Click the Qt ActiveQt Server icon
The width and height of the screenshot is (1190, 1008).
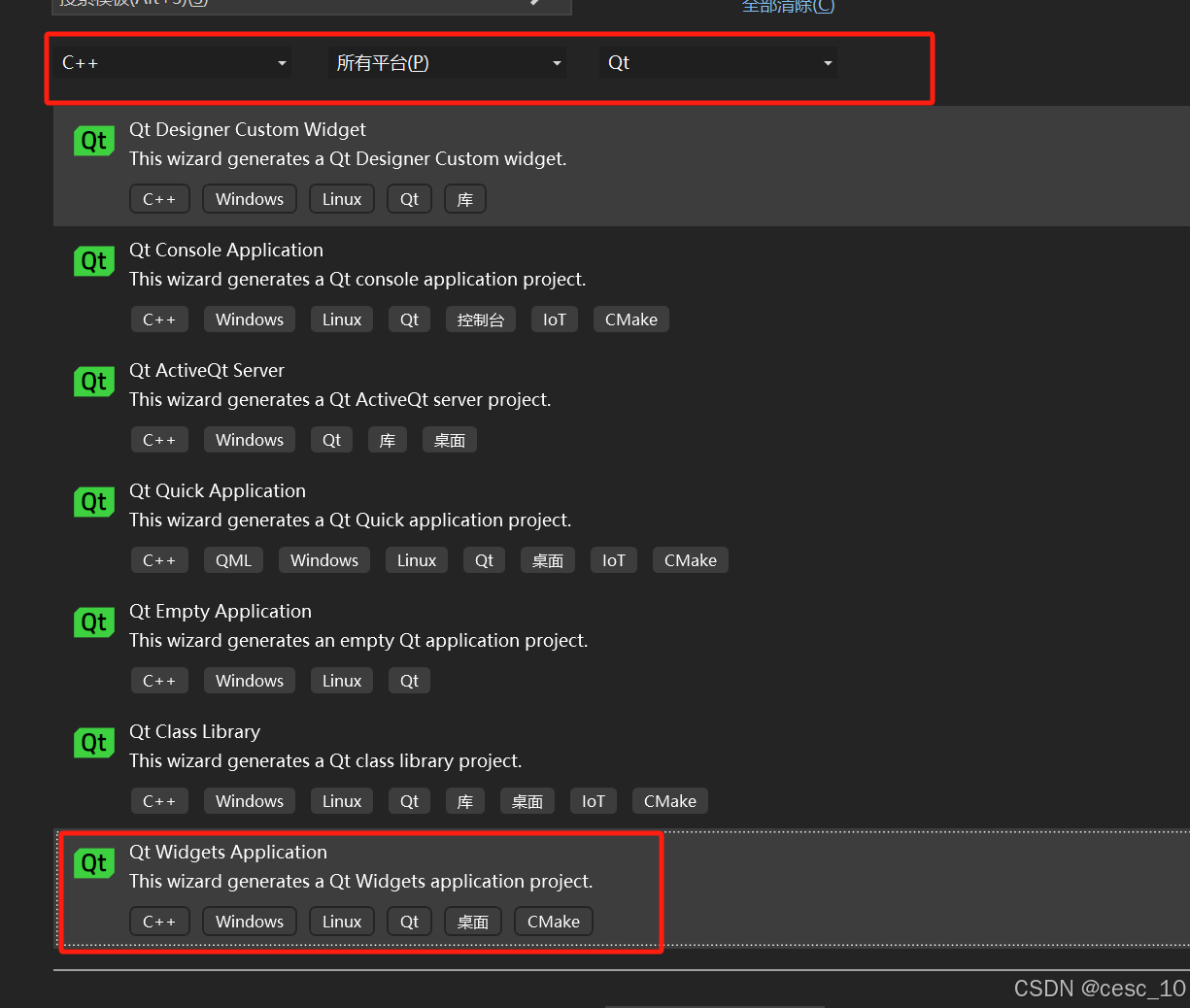[94, 382]
